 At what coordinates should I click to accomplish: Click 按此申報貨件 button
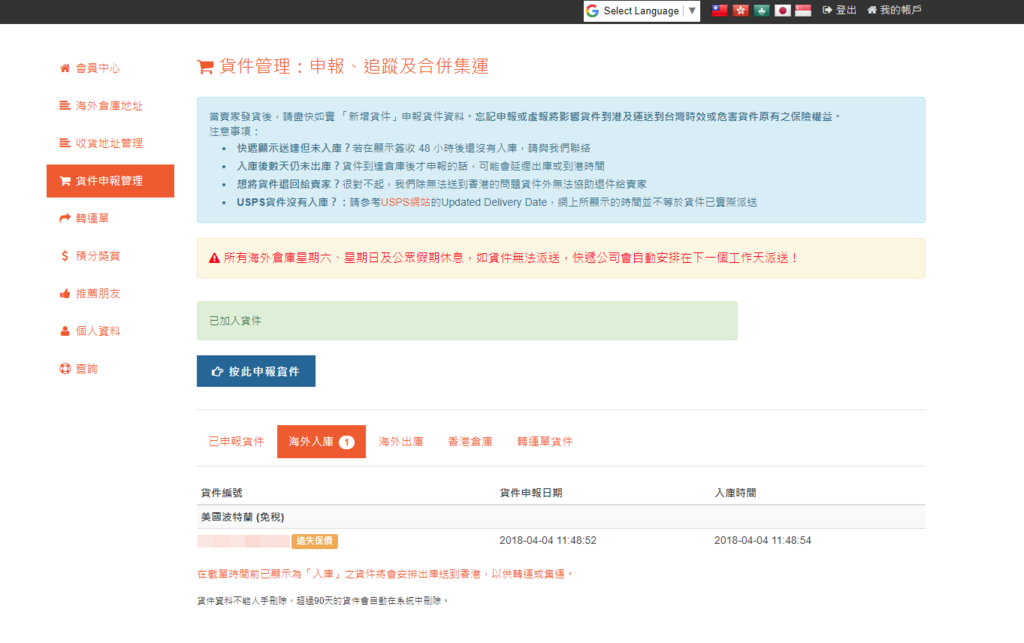coord(256,371)
